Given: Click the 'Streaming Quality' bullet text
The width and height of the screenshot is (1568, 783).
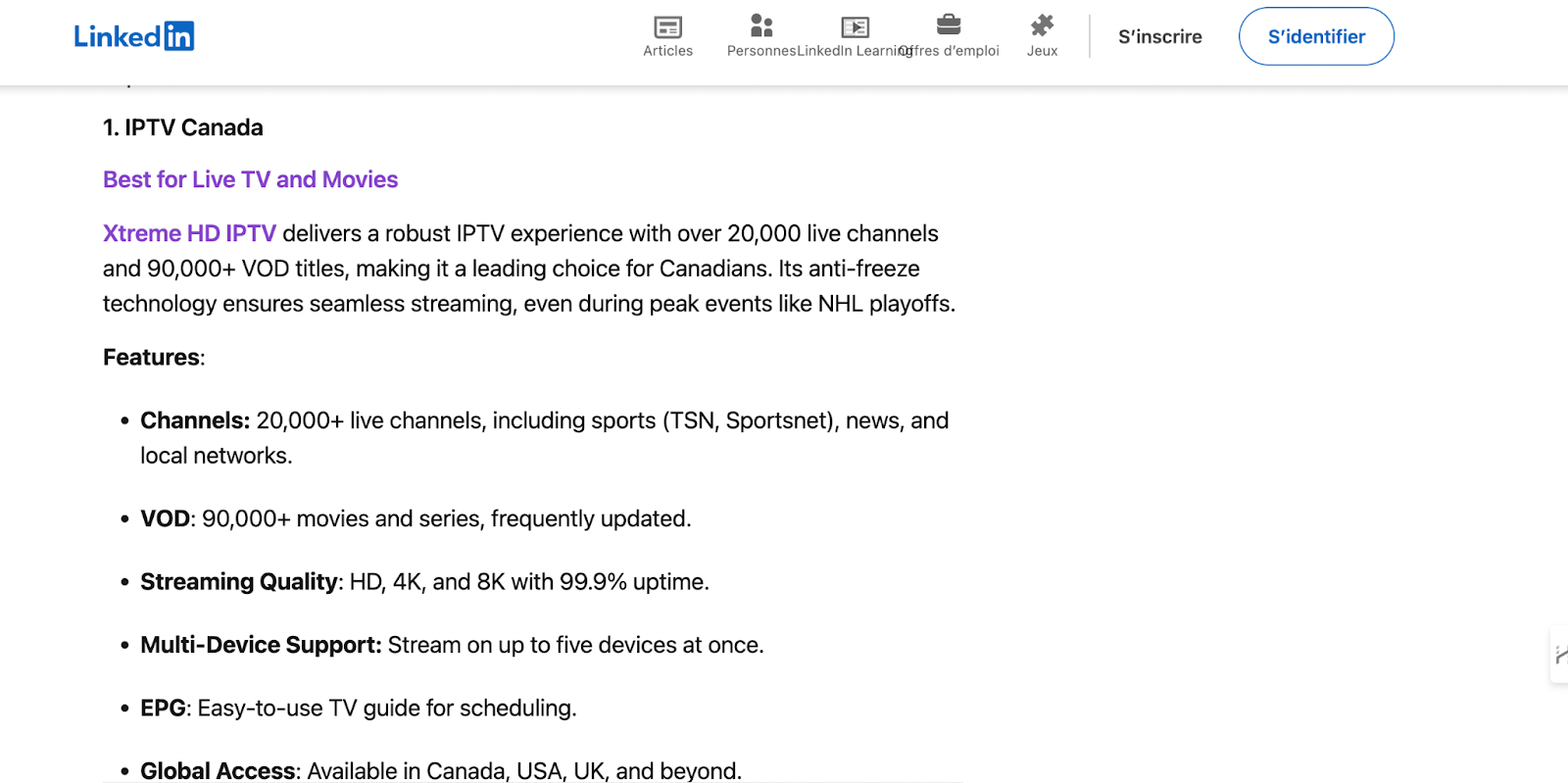Looking at the screenshot, I should click(239, 582).
